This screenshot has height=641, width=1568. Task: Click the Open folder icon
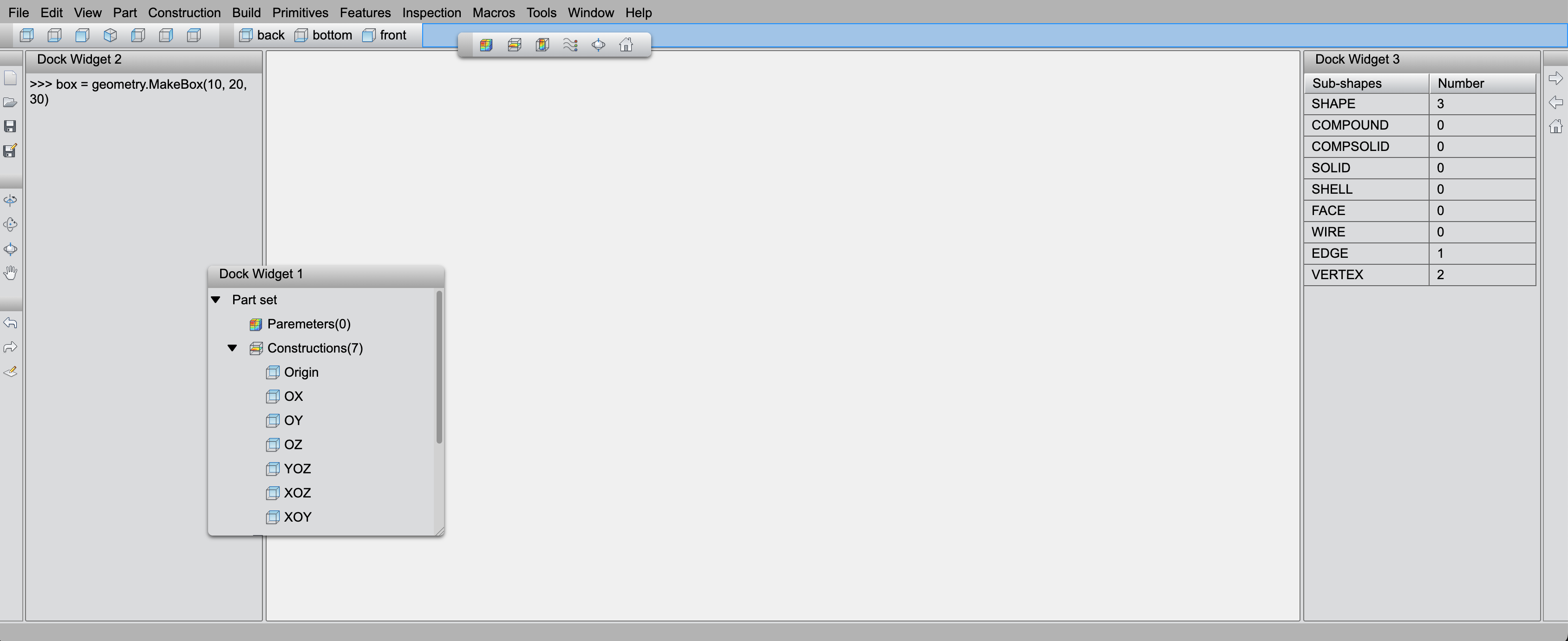pos(10,102)
